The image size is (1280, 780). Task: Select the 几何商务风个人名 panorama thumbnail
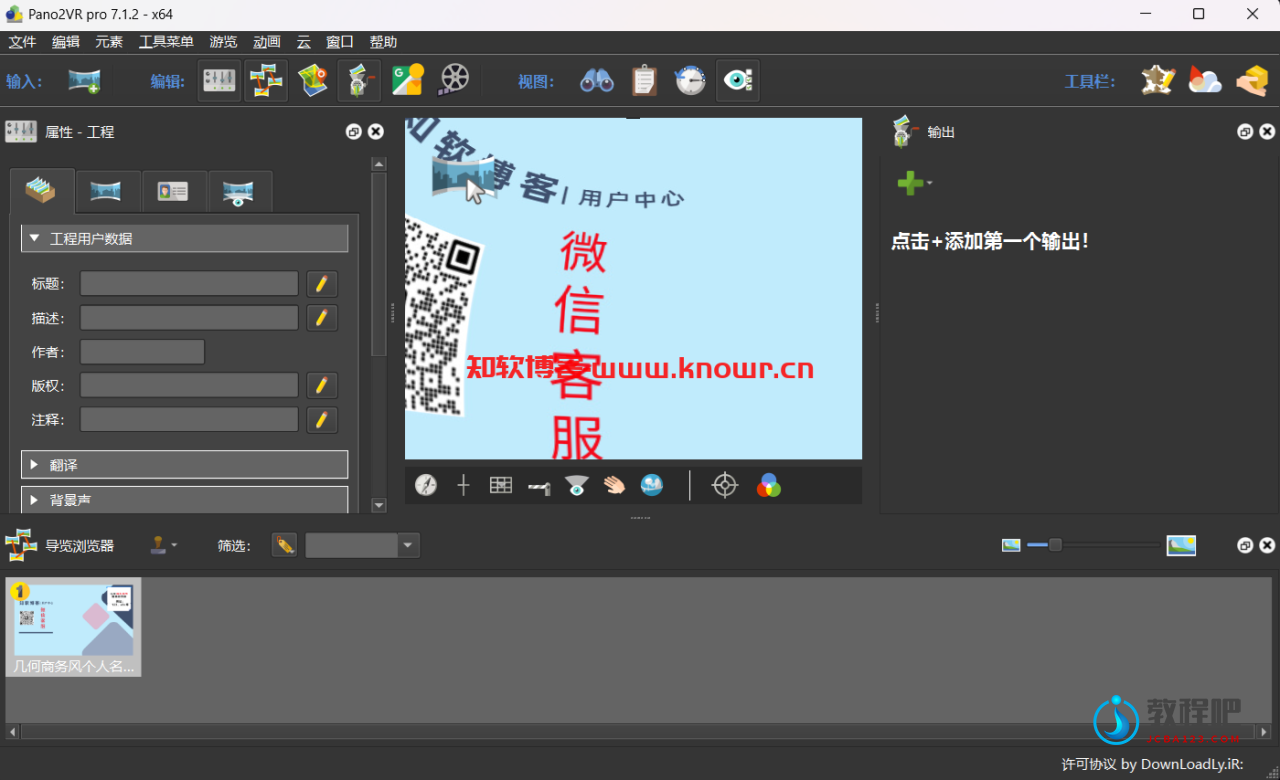coord(73,627)
